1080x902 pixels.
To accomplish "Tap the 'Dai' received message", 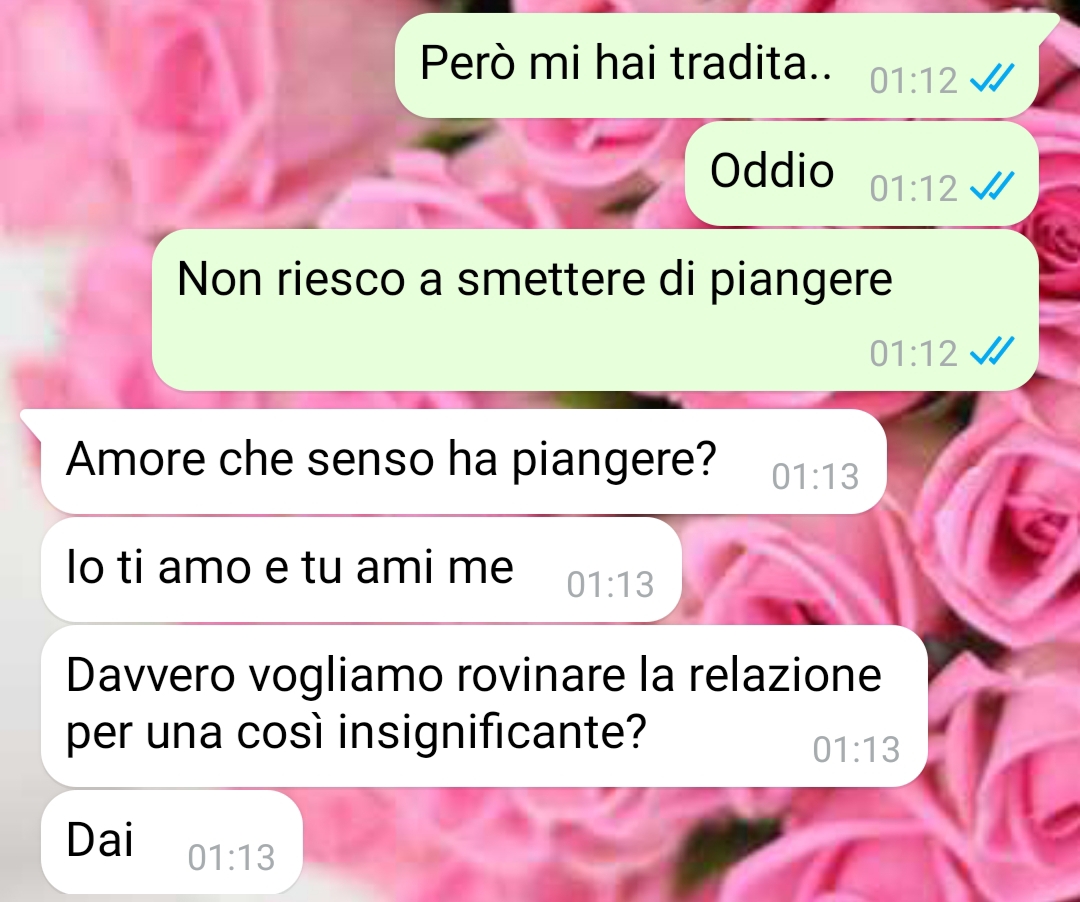I will [172, 842].
